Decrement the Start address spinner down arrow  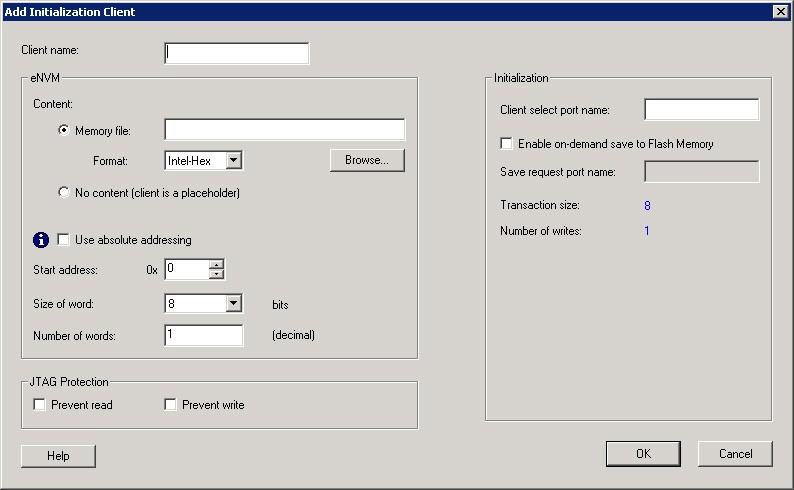point(216,274)
